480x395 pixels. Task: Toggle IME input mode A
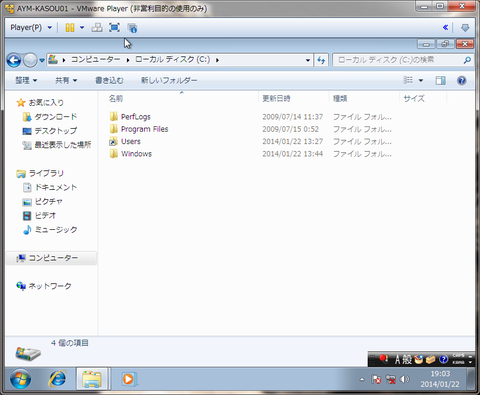tap(397, 359)
